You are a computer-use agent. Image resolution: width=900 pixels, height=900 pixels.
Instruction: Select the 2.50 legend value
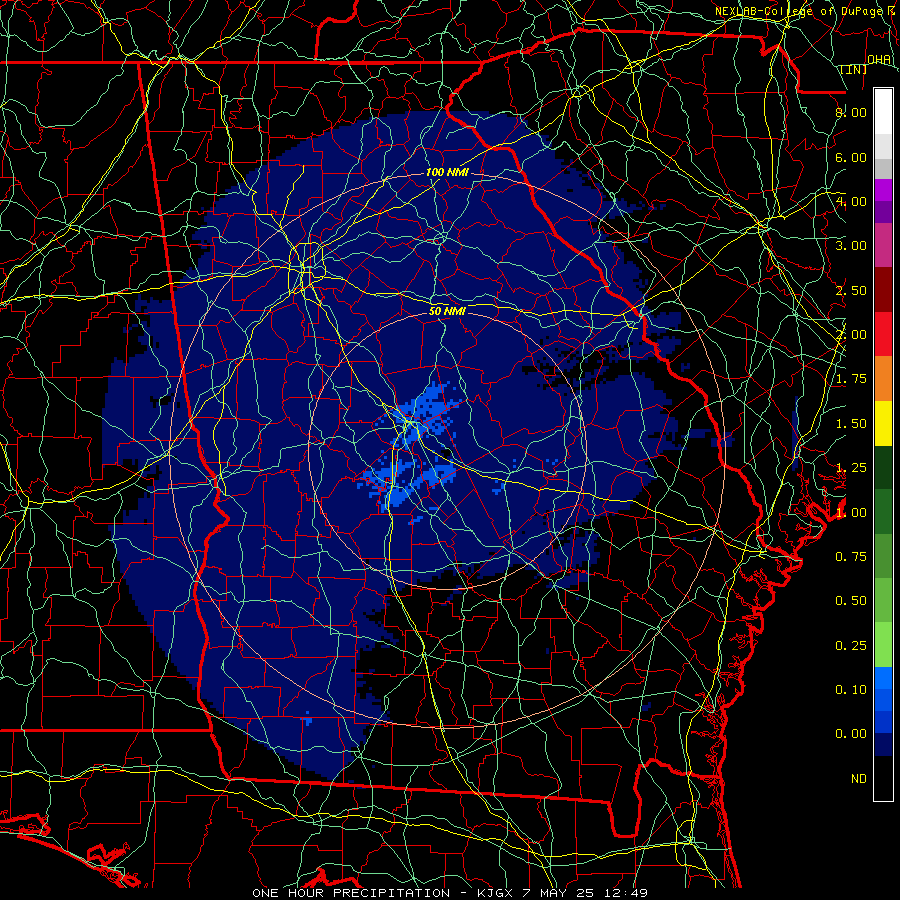(851, 290)
